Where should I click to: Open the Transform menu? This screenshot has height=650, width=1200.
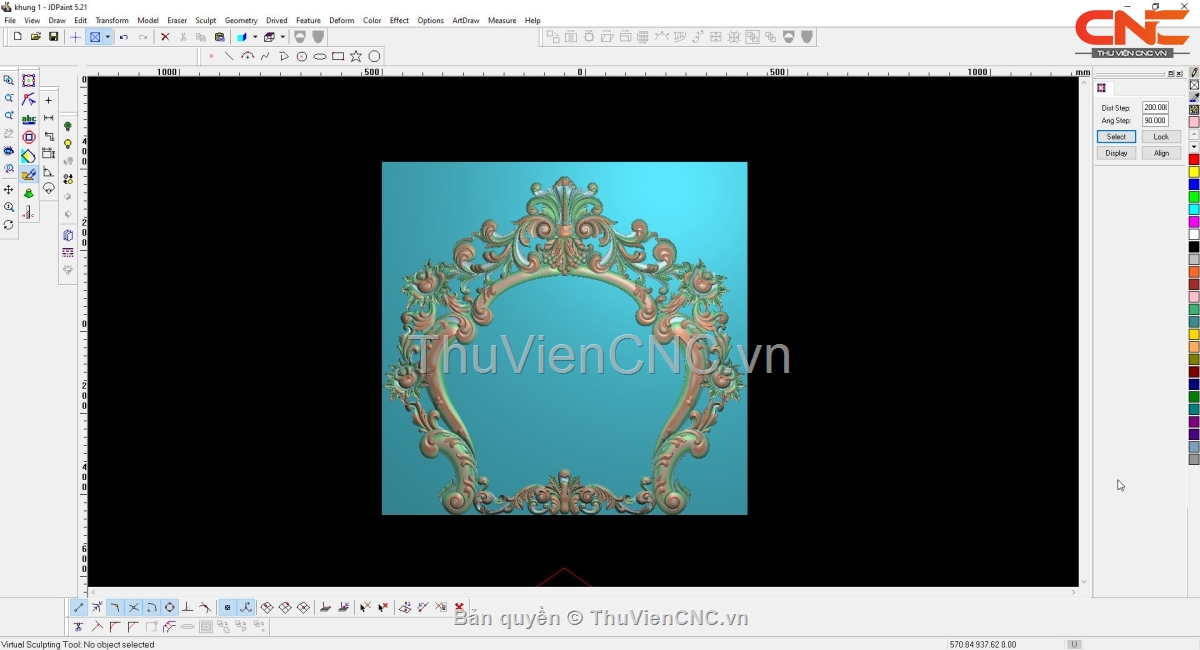pyautogui.click(x=112, y=20)
